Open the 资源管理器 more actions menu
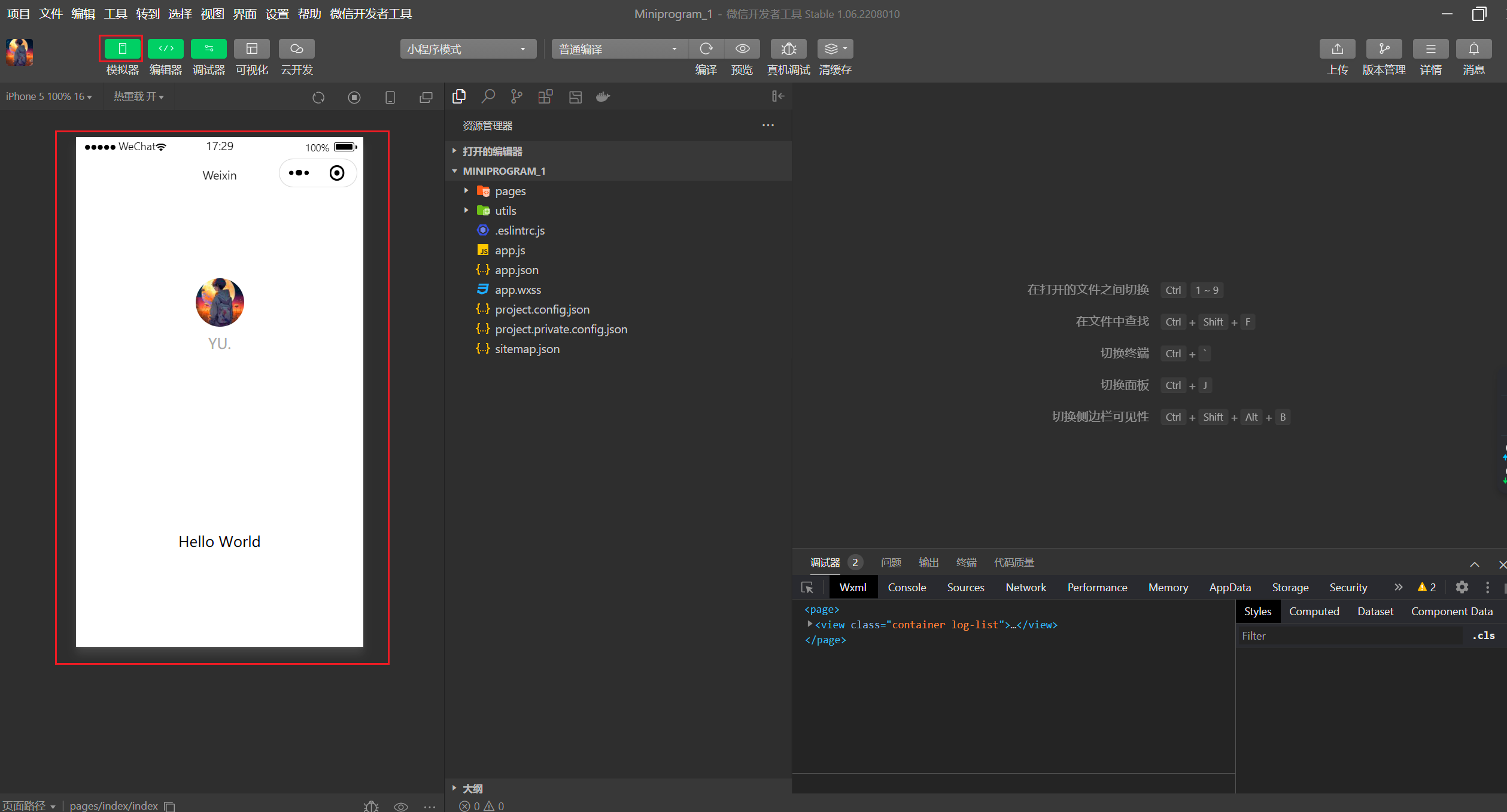1507x812 pixels. (x=768, y=125)
